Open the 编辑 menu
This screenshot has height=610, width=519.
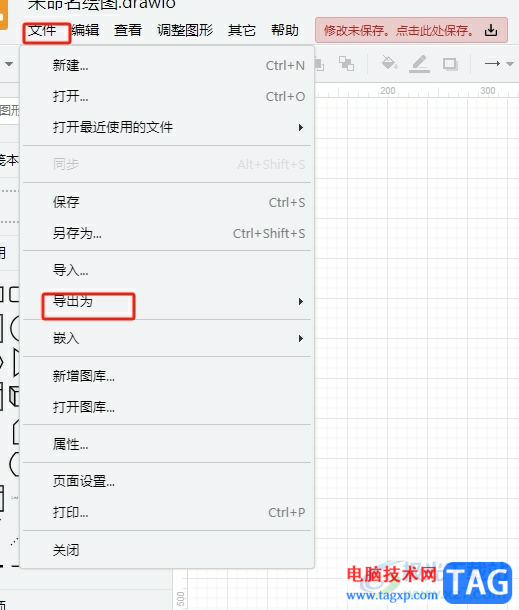(85, 30)
